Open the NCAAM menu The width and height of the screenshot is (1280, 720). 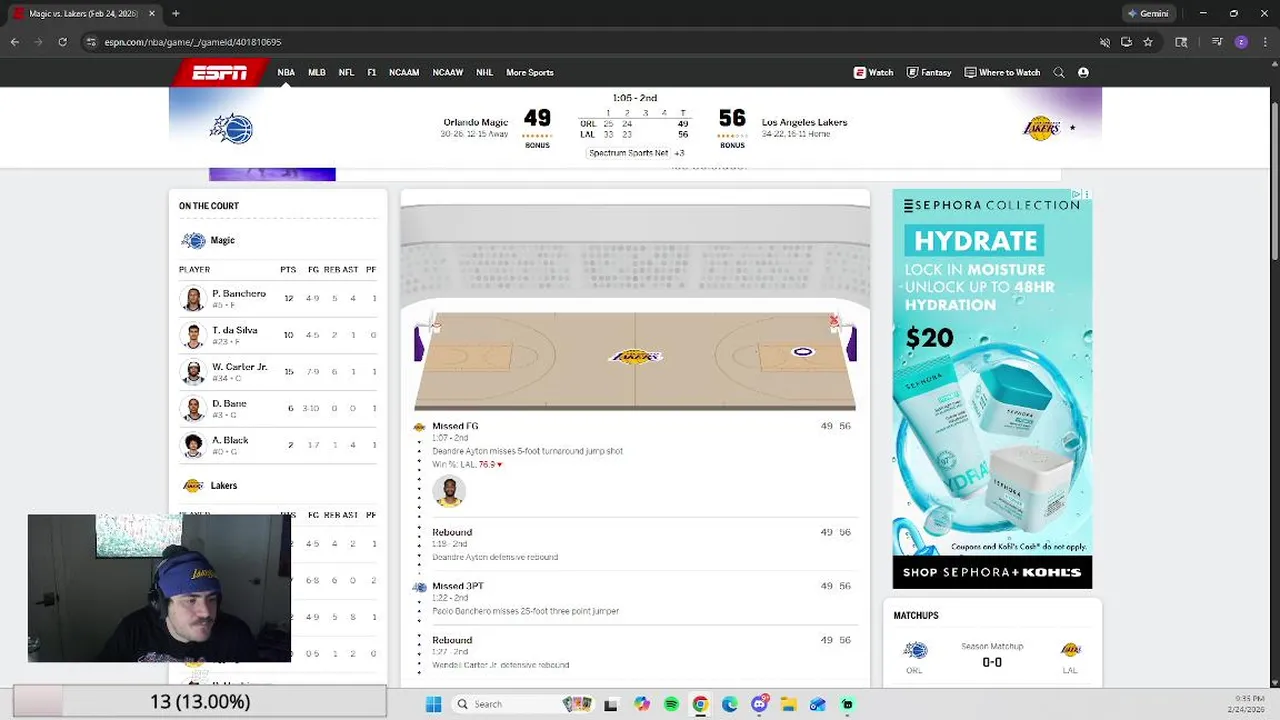tap(404, 72)
